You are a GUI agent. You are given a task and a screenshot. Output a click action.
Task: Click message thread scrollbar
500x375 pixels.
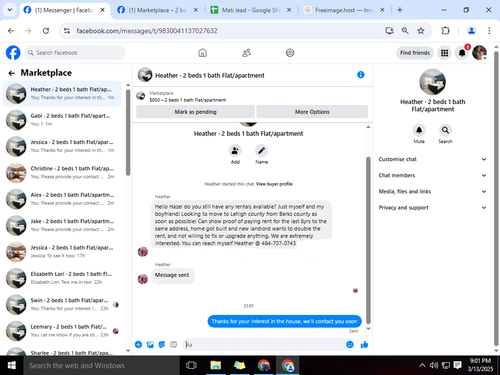coord(368,240)
